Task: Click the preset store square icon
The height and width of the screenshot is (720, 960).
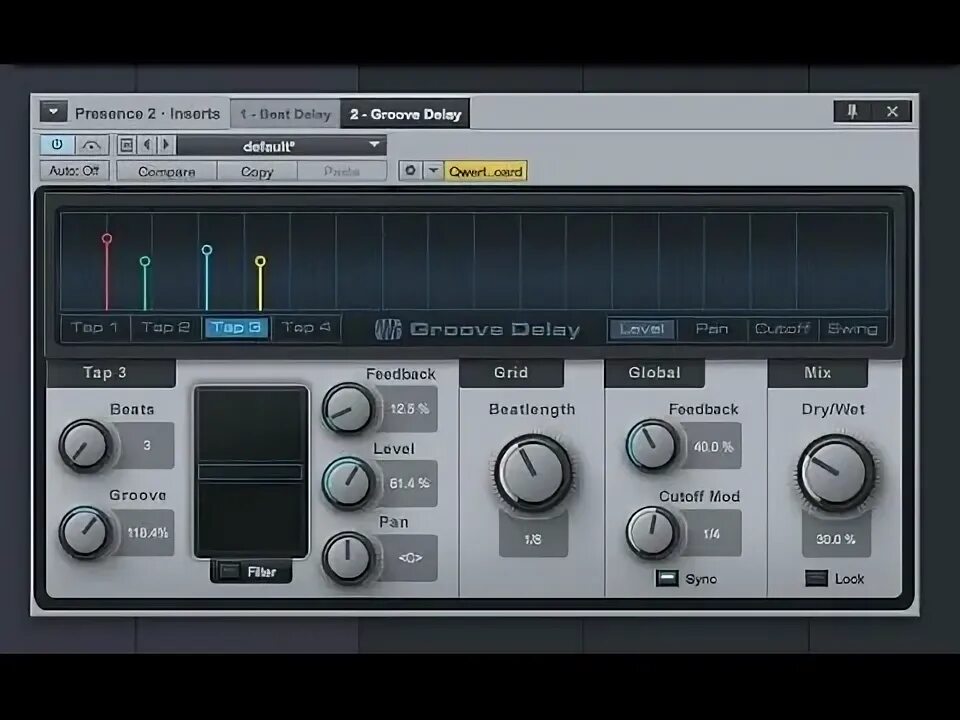Action: [127, 145]
